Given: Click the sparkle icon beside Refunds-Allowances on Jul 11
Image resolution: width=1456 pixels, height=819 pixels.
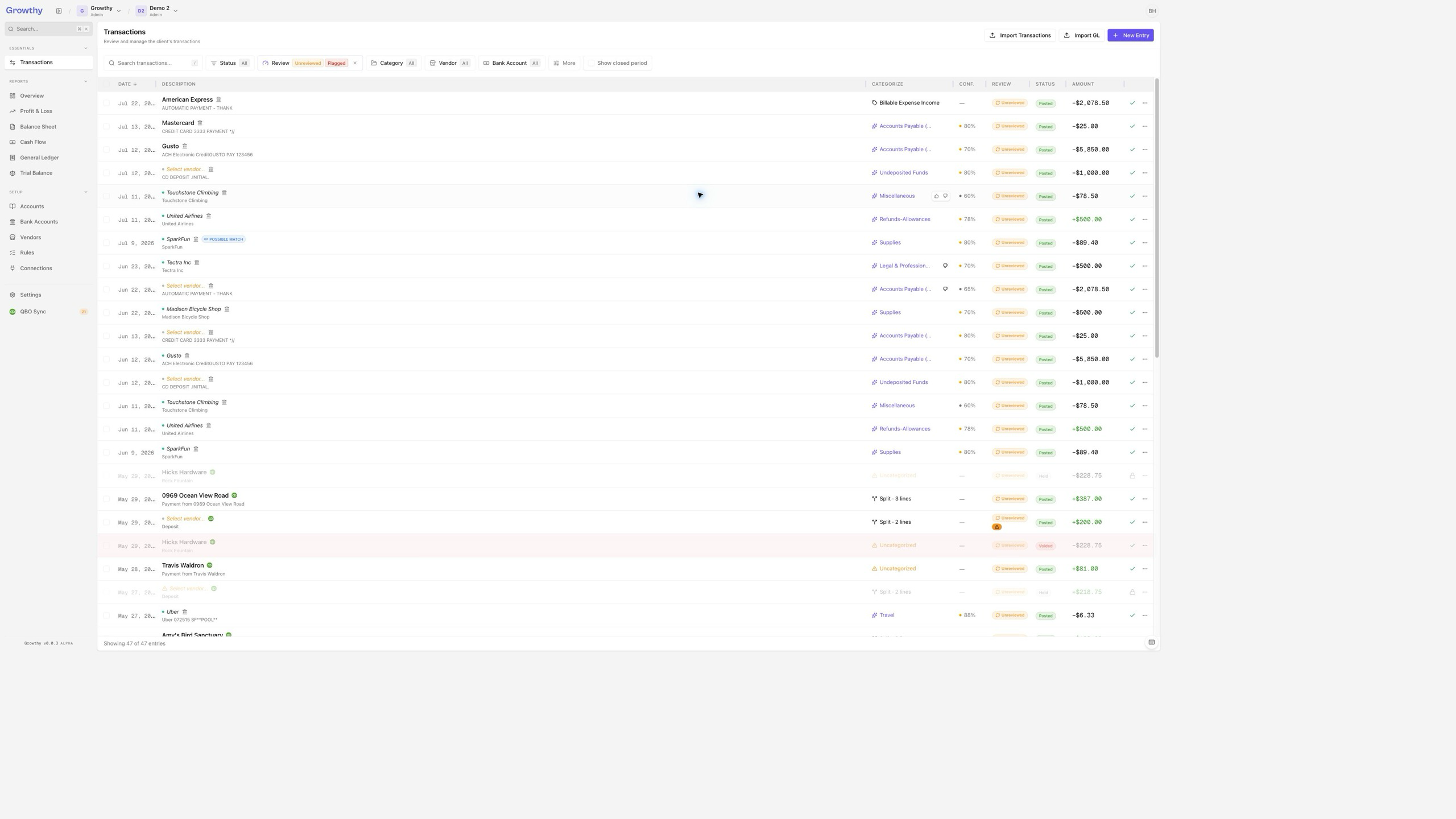Looking at the screenshot, I should (x=874, y=220).
